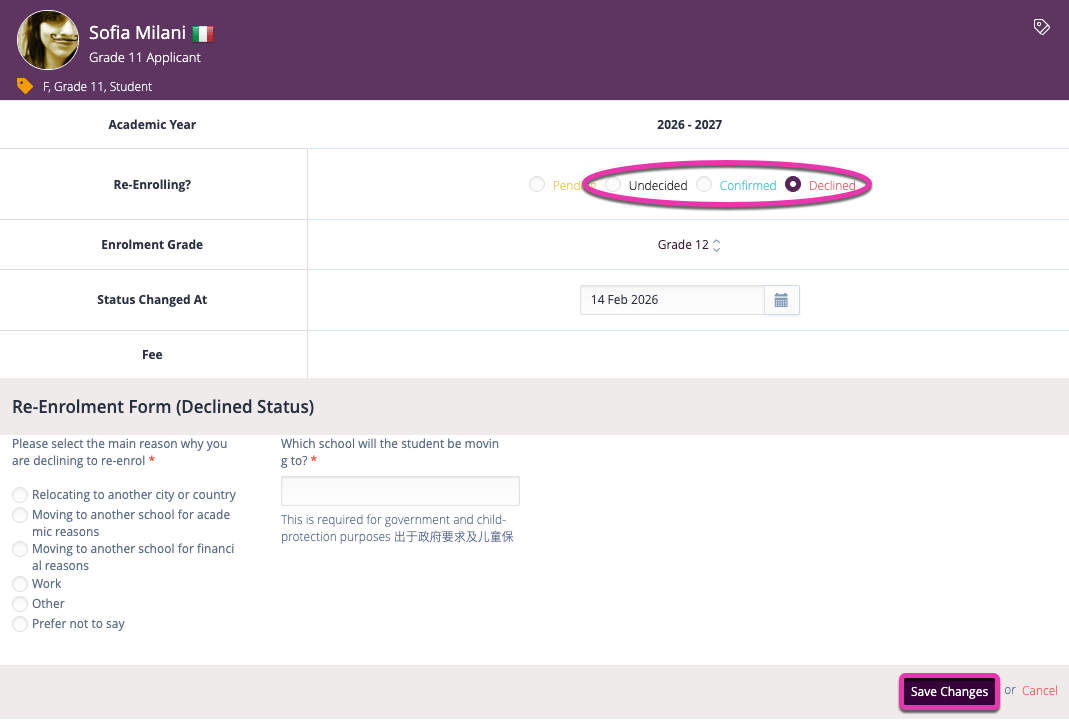Click the Status Changed At date field

[672, 300]
